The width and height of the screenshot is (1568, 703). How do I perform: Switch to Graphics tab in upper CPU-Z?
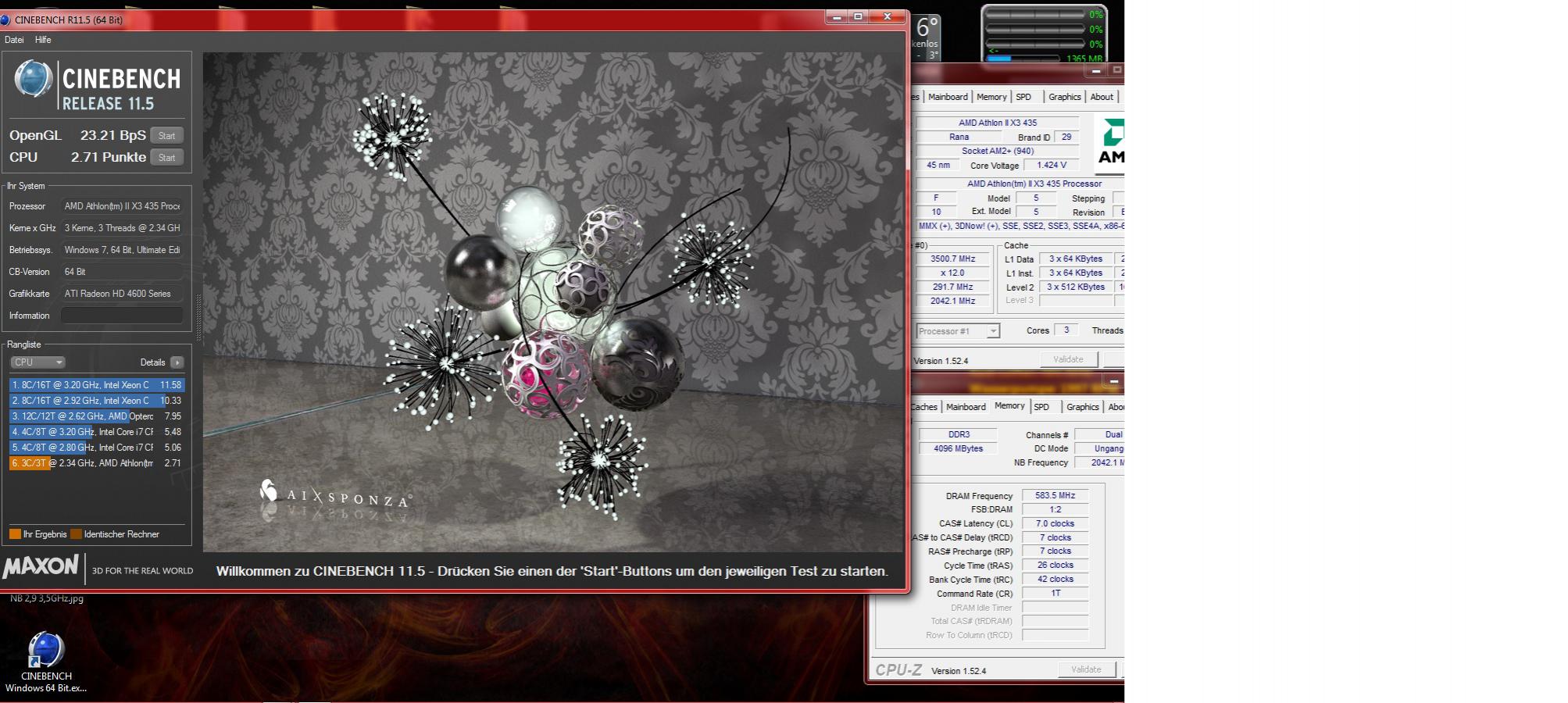coord(1065,97)
